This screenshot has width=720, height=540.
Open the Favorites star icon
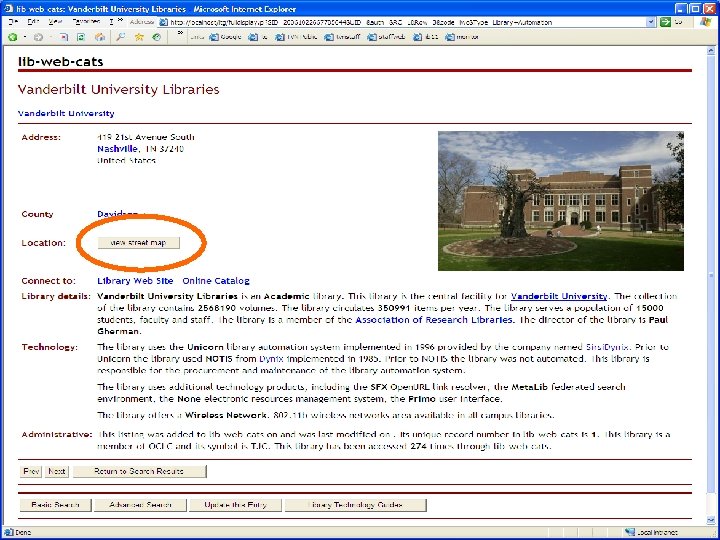tap(139, 37)
